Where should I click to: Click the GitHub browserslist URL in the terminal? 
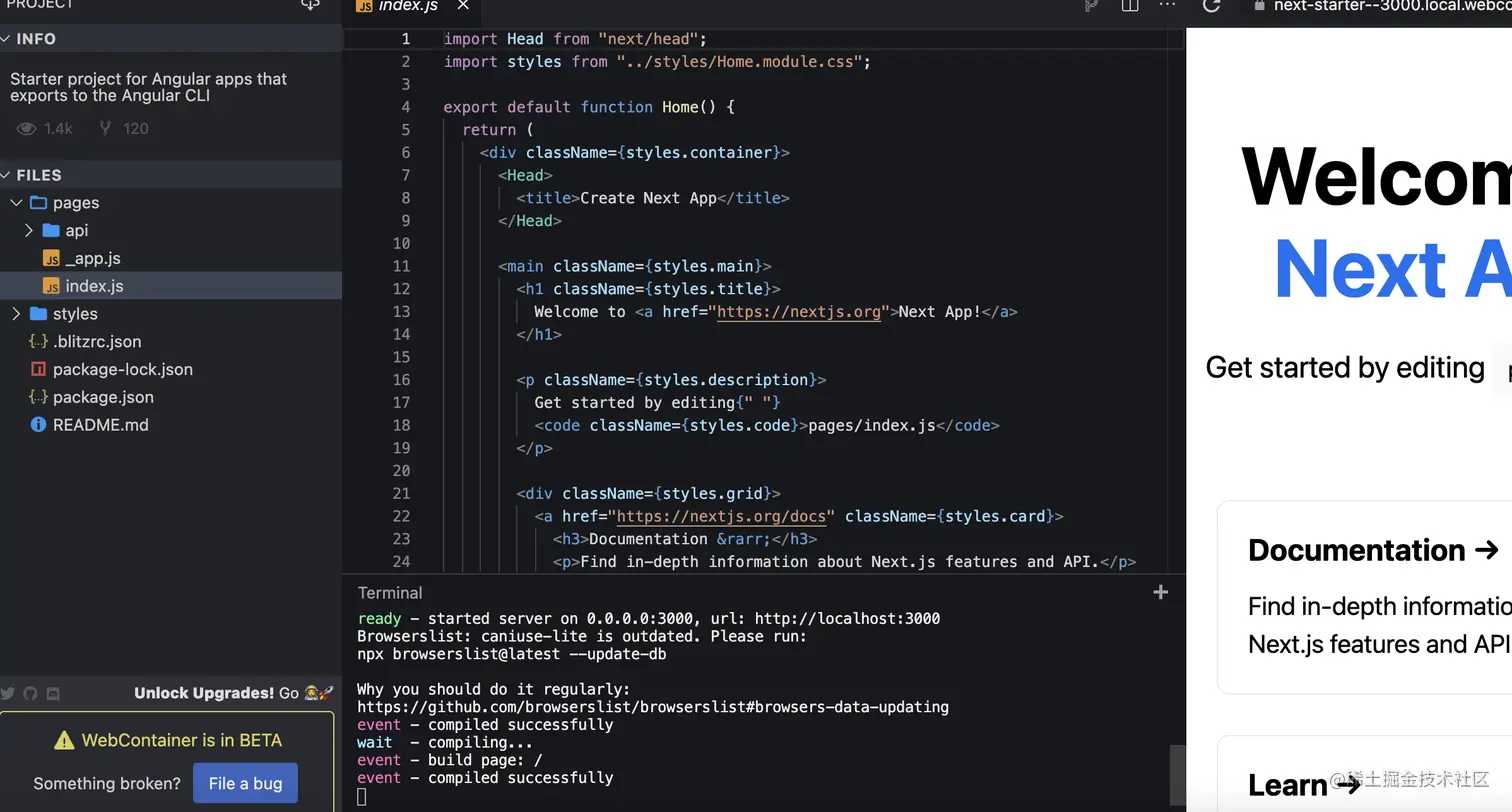[653, 707]
